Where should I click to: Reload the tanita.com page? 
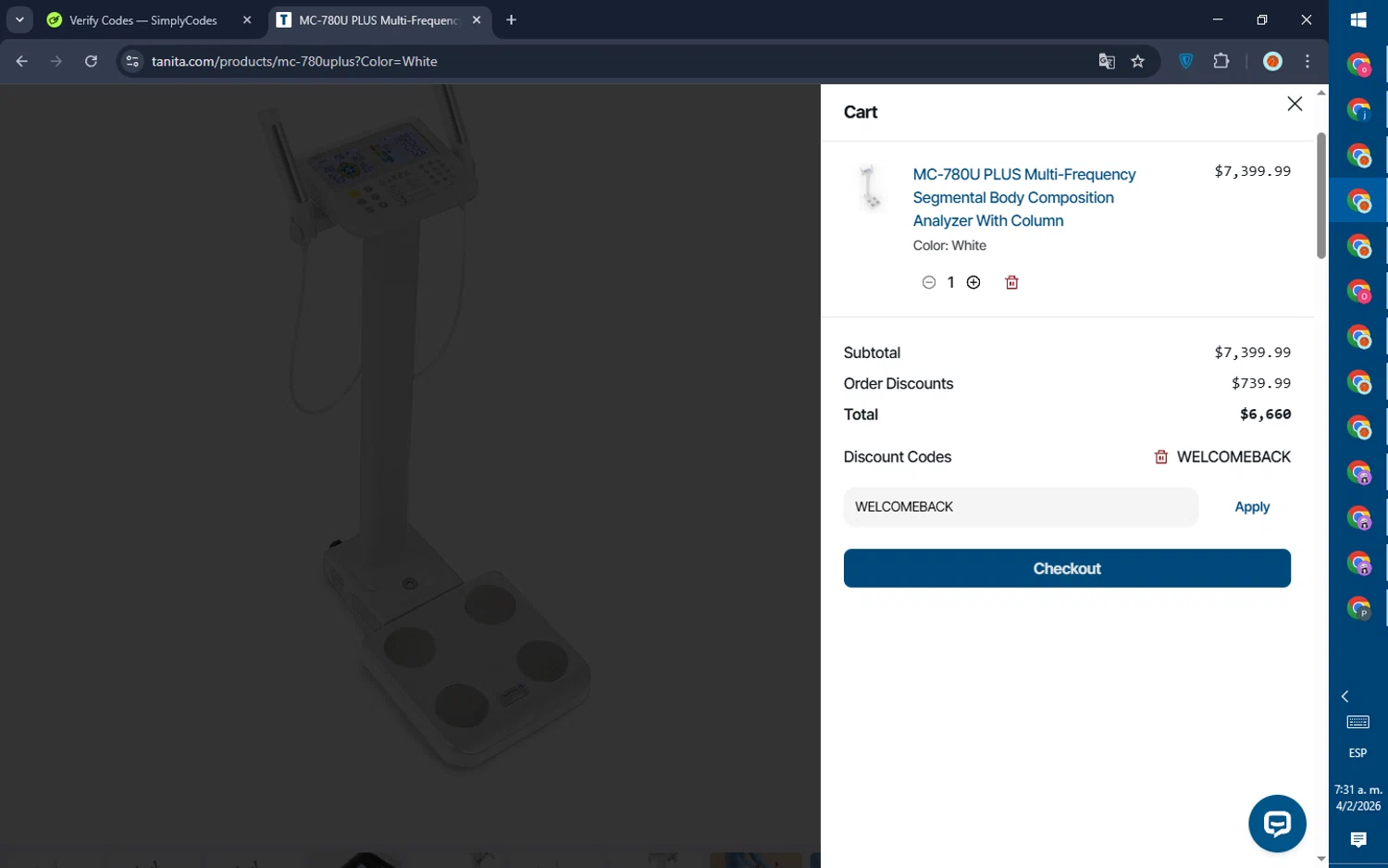91,61
